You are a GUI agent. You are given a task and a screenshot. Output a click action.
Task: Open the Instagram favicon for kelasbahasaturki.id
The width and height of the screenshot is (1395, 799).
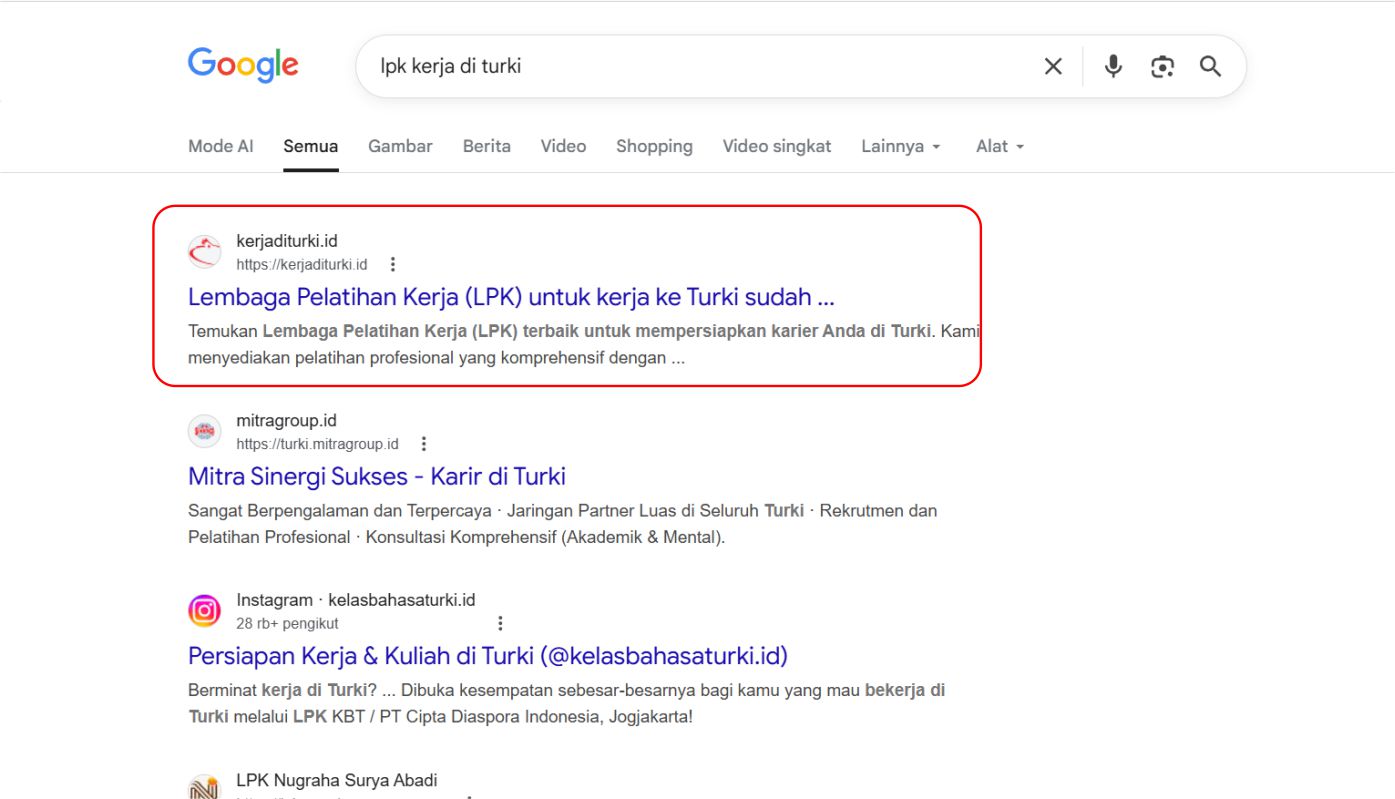(204, 610)
